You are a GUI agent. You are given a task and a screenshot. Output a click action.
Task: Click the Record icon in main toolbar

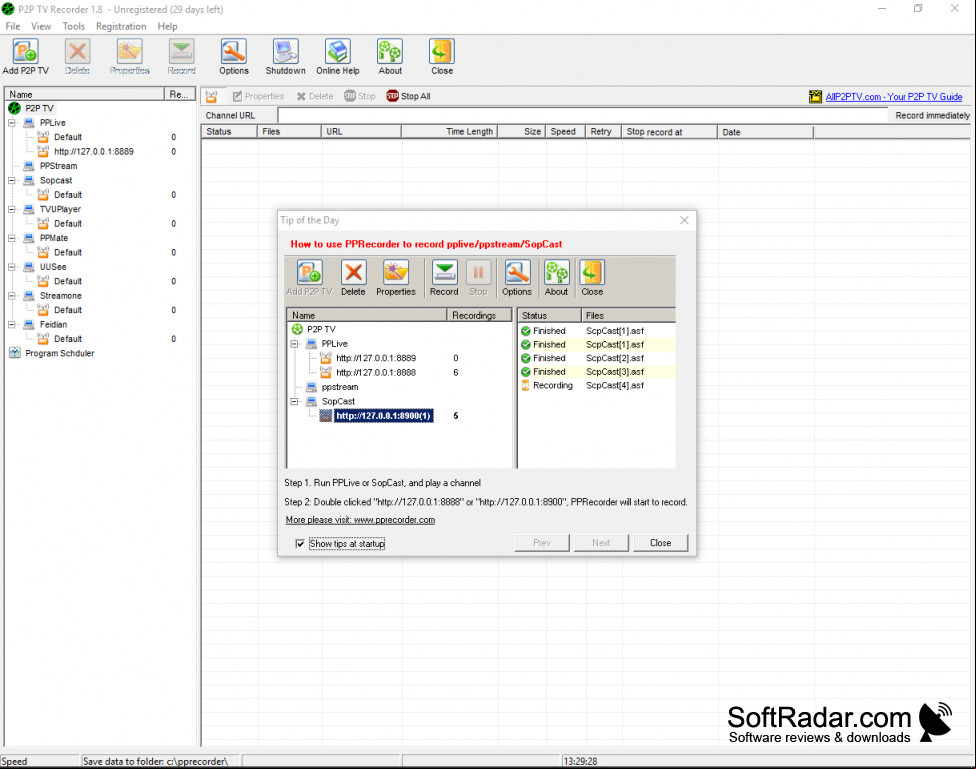point(181,57)
